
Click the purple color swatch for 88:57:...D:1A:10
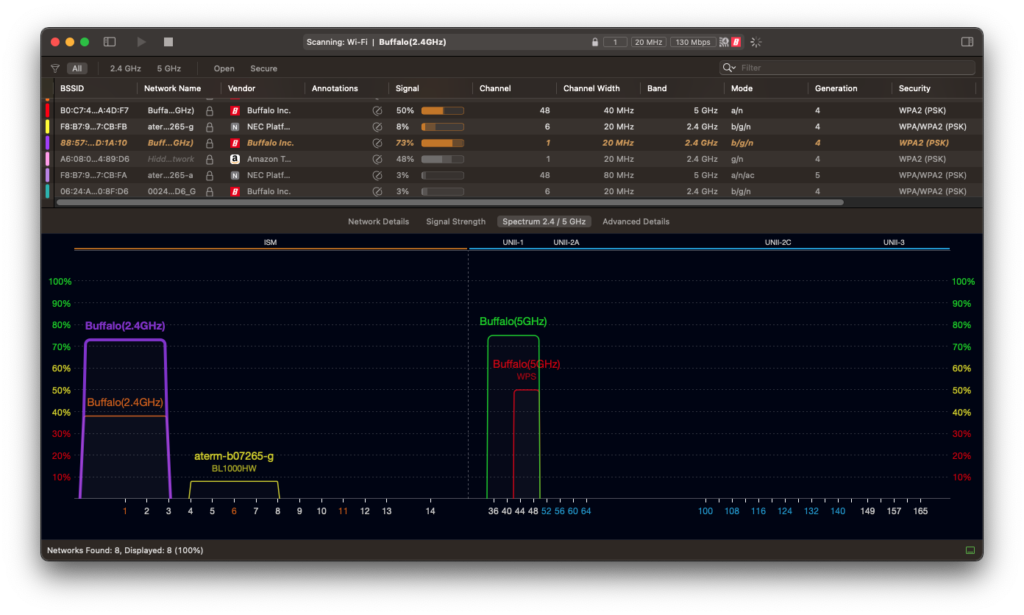(47, 143)
